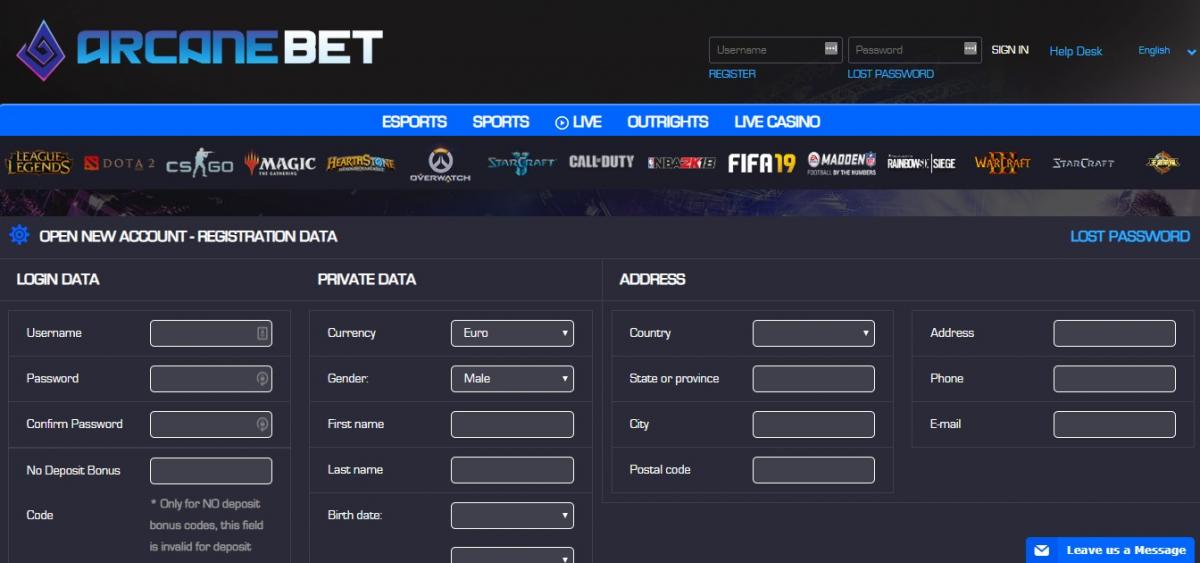Viewport: 1200px width, 563px height.
Task: Open the Madden NFL icon
Action: [x=842, y=163]
